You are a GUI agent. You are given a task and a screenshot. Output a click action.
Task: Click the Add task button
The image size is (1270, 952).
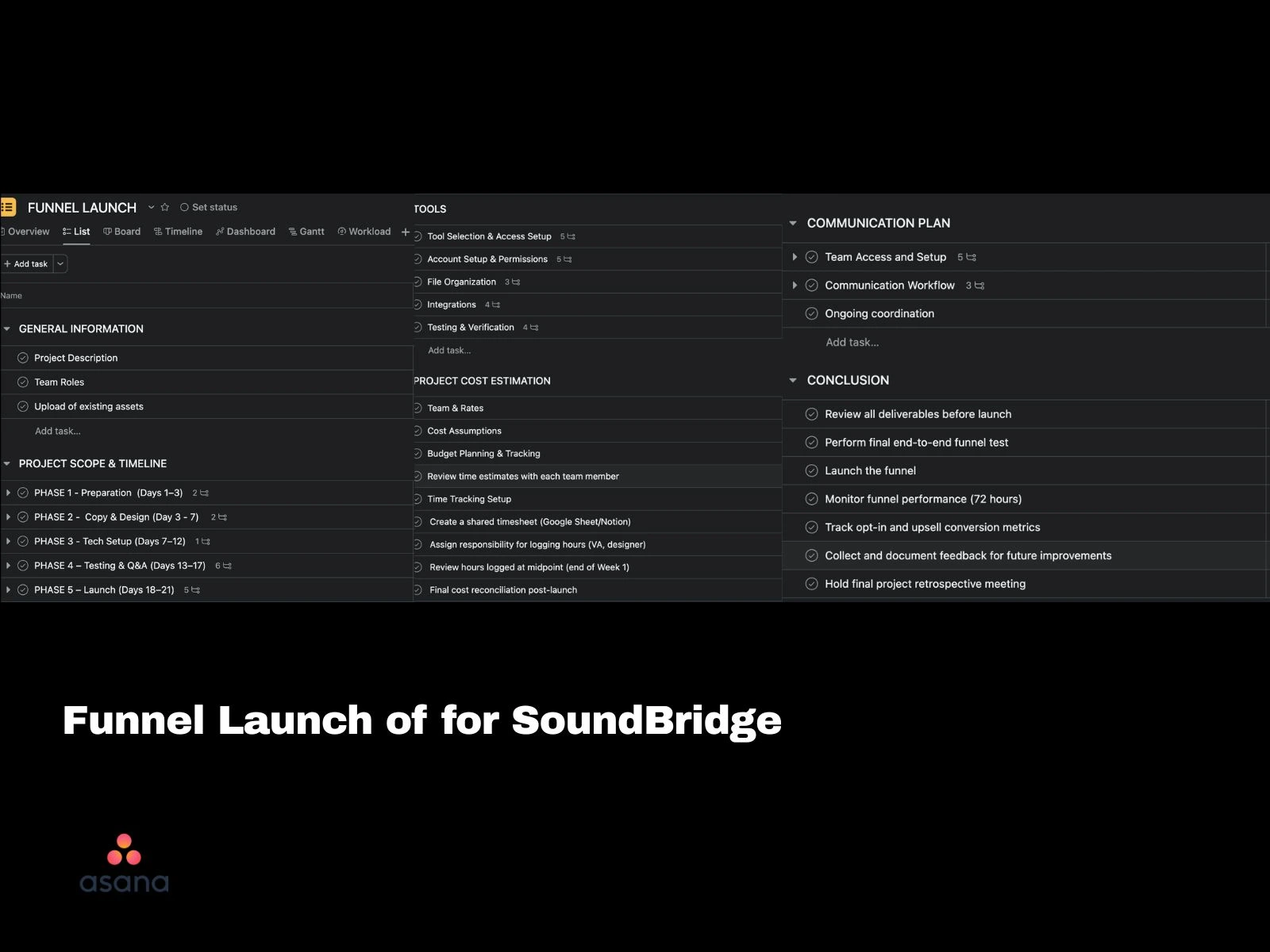pyautogui.click(x=26, y=263)
